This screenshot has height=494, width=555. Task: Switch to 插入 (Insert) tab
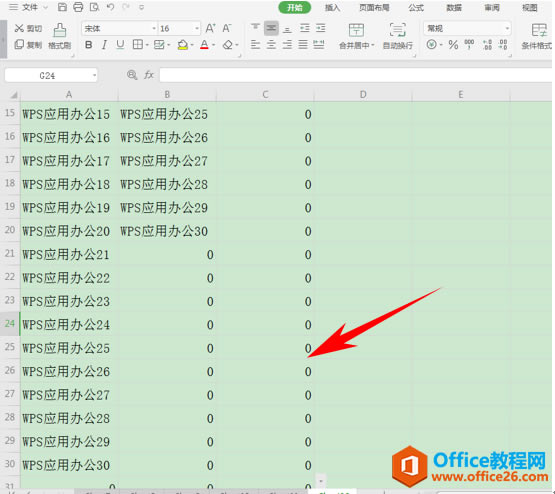[332, 7]
